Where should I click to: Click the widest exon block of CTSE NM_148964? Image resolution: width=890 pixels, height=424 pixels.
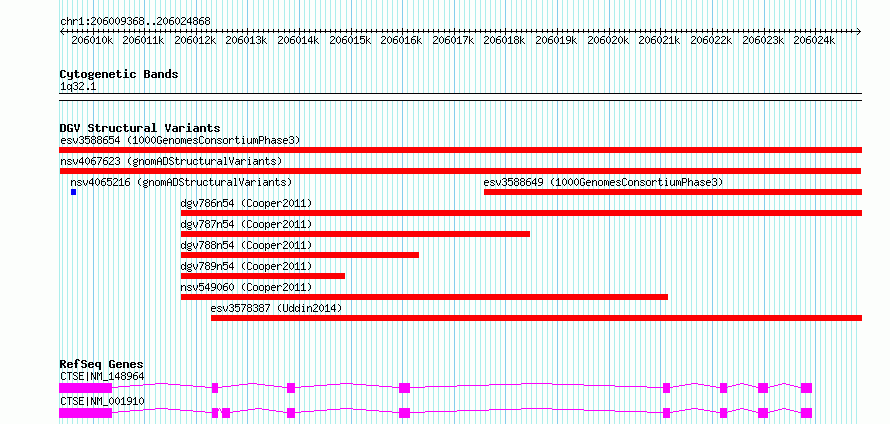tap(86, 388)
